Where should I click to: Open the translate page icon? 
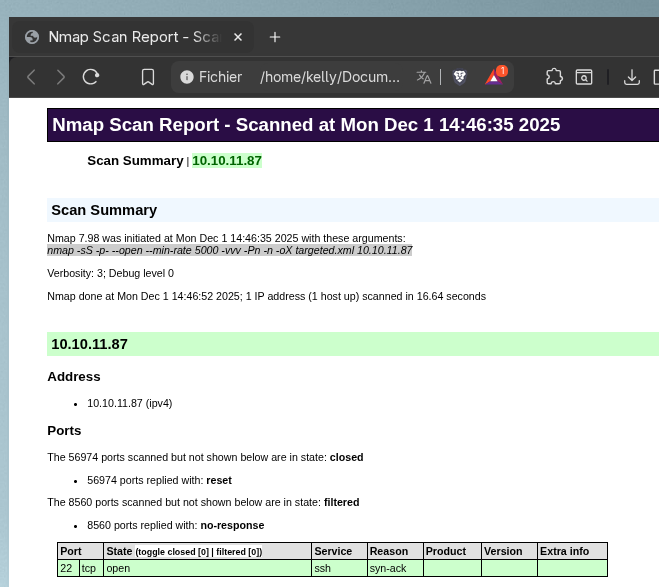tap(424, 77)
